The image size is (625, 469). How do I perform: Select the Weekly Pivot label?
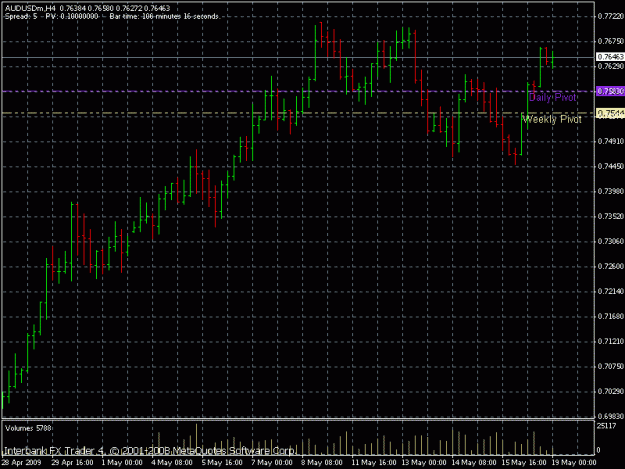point(552,119)
